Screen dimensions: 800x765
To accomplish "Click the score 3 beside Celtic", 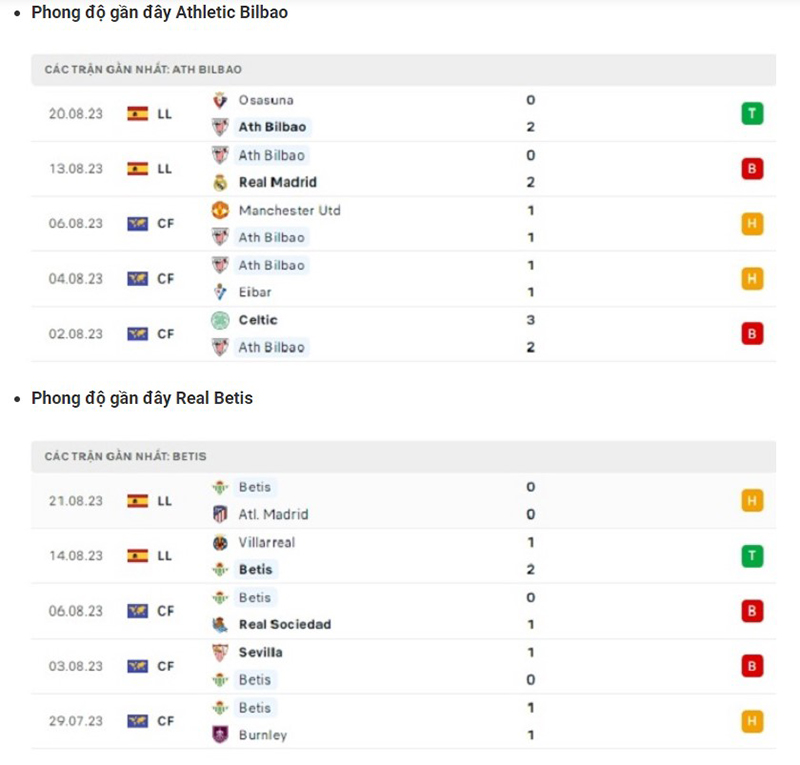I will (x=529, y=320).
